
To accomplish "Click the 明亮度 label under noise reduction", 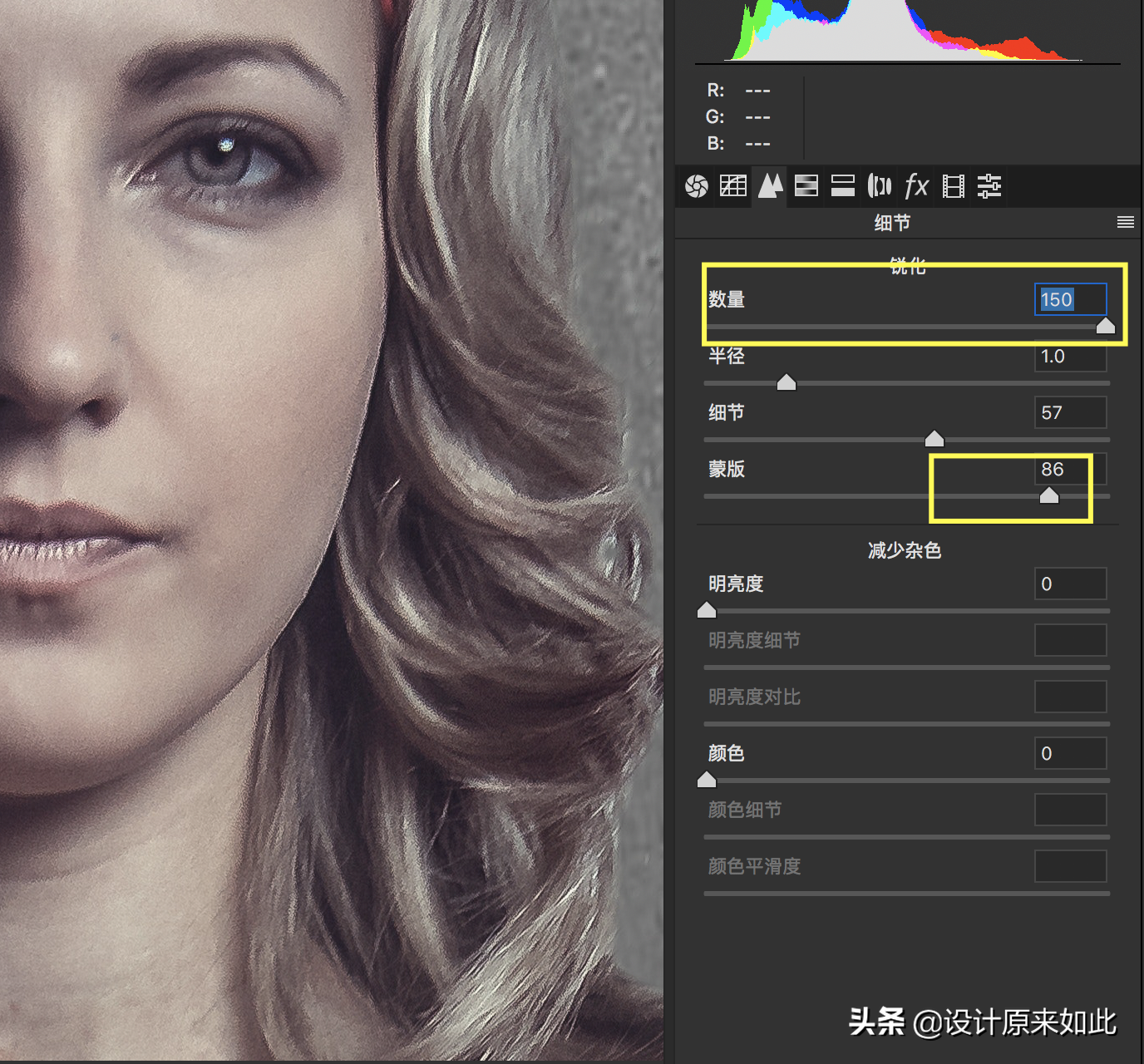I will click(736, 584).
